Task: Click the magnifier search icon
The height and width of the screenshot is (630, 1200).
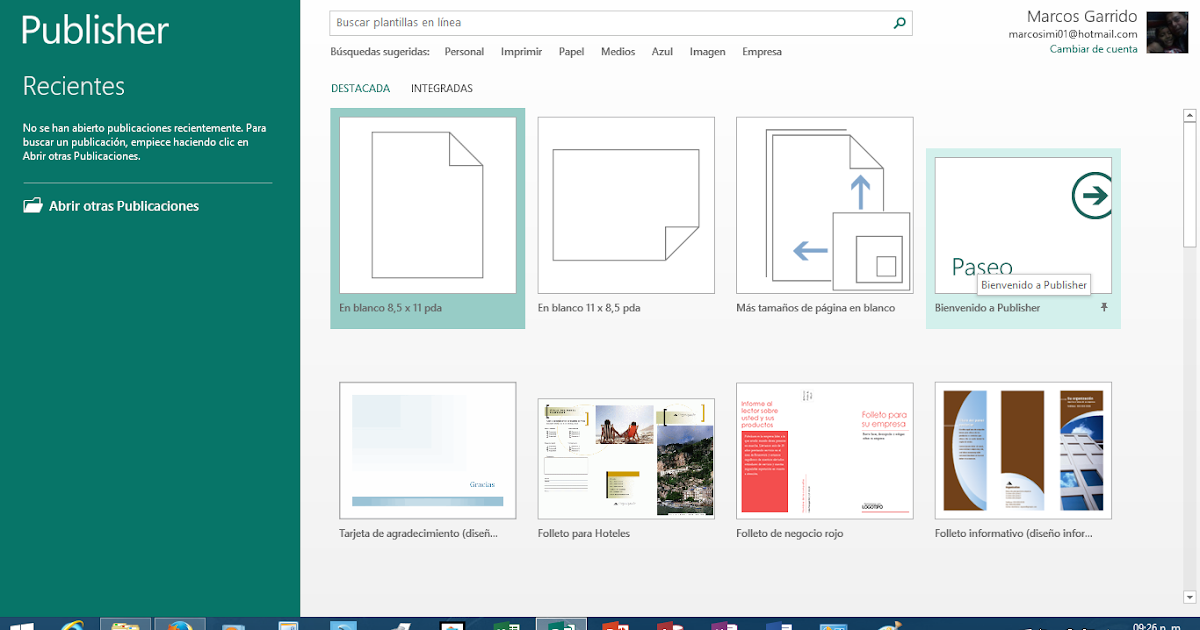Action: point(900,22)
